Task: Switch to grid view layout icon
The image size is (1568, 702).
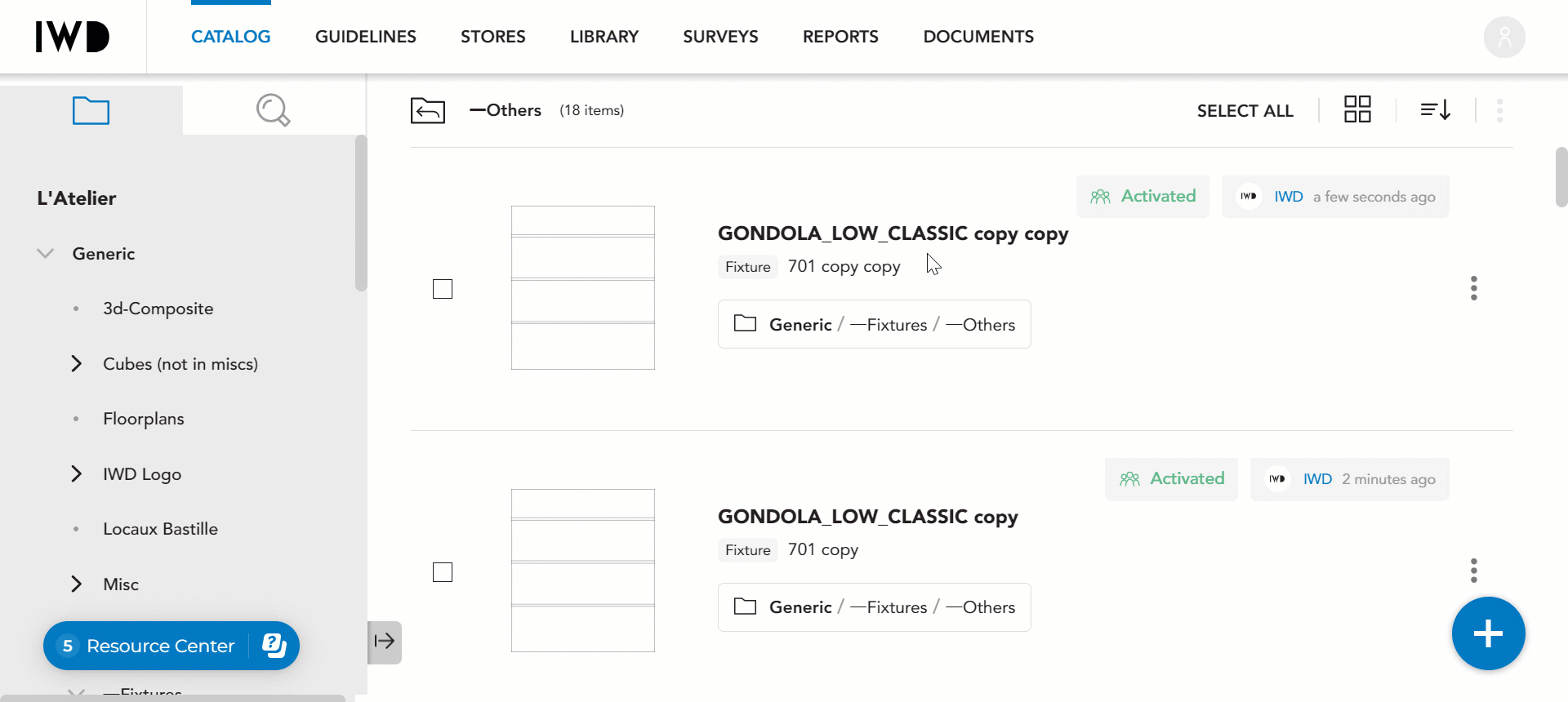Action: point(1357,109)
